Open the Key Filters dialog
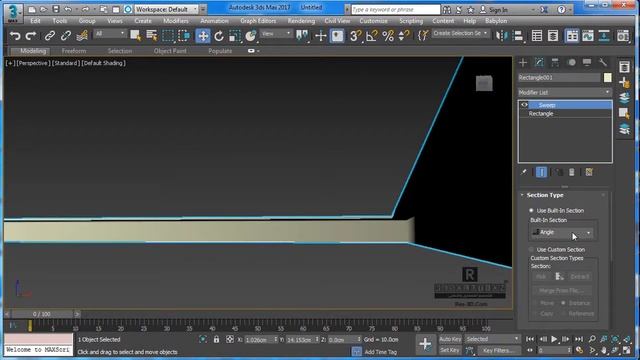 [x=498, y=350]
